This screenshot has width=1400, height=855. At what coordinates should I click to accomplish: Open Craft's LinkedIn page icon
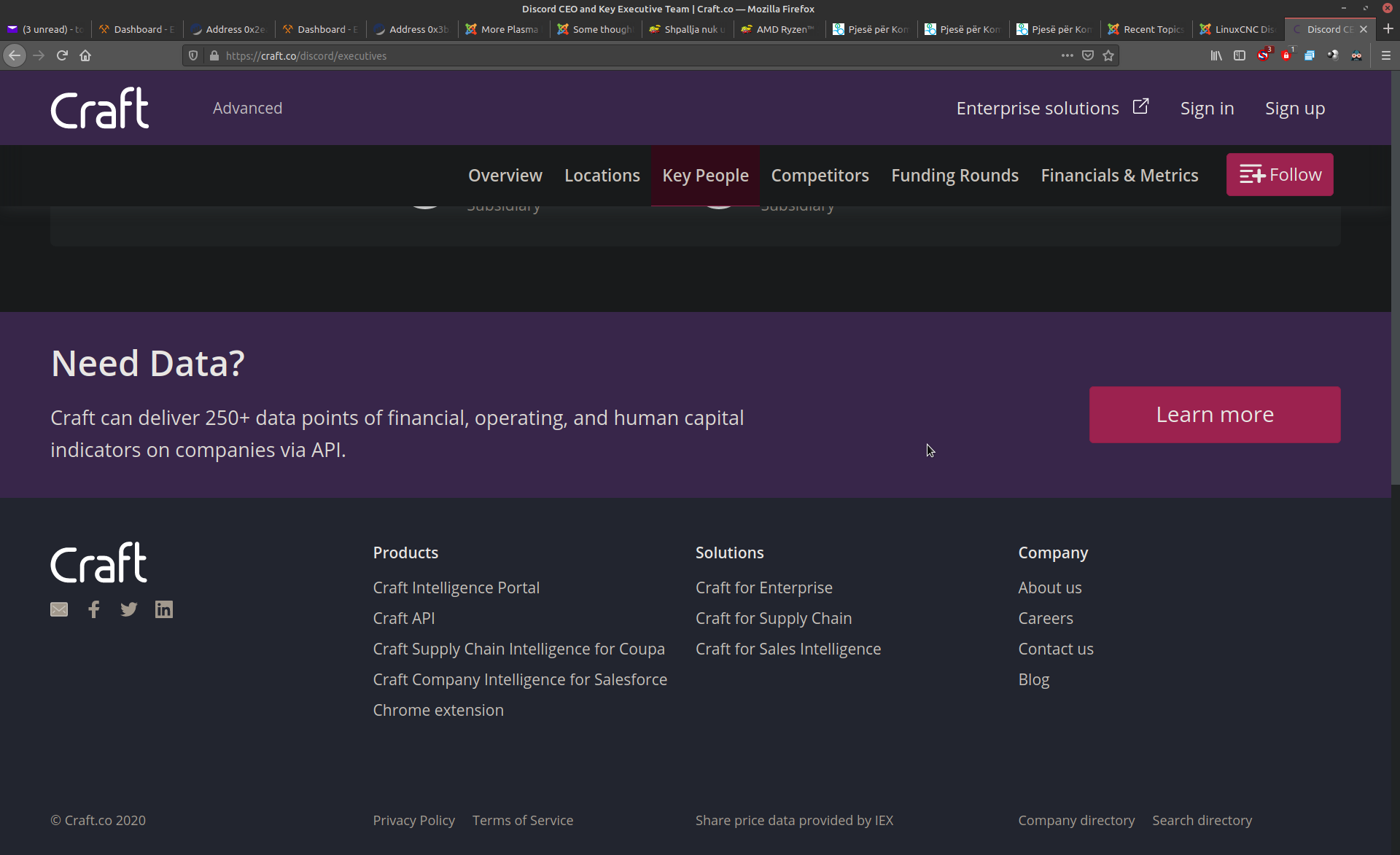(x=164, y=609)
